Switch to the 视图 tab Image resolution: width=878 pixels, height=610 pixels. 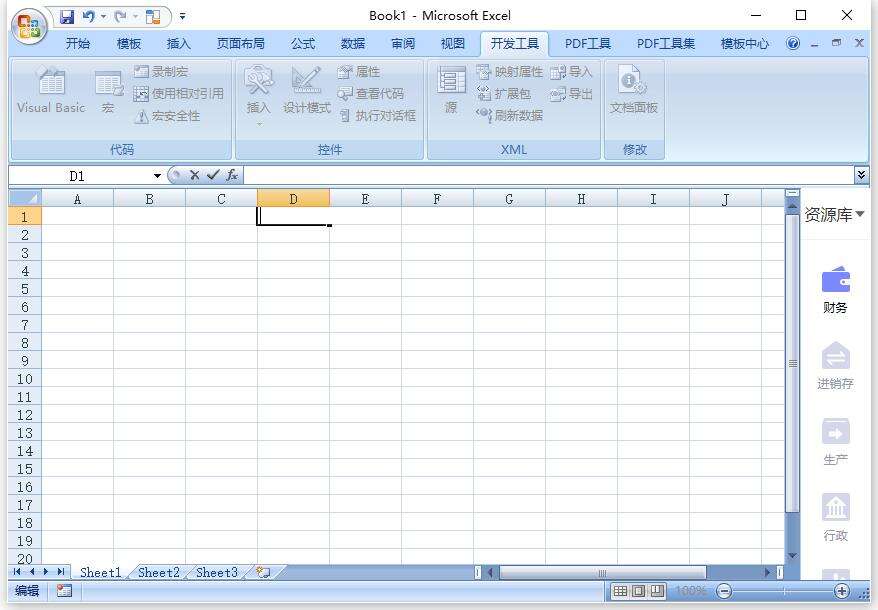pyautogui.click(x=452, y=44)
